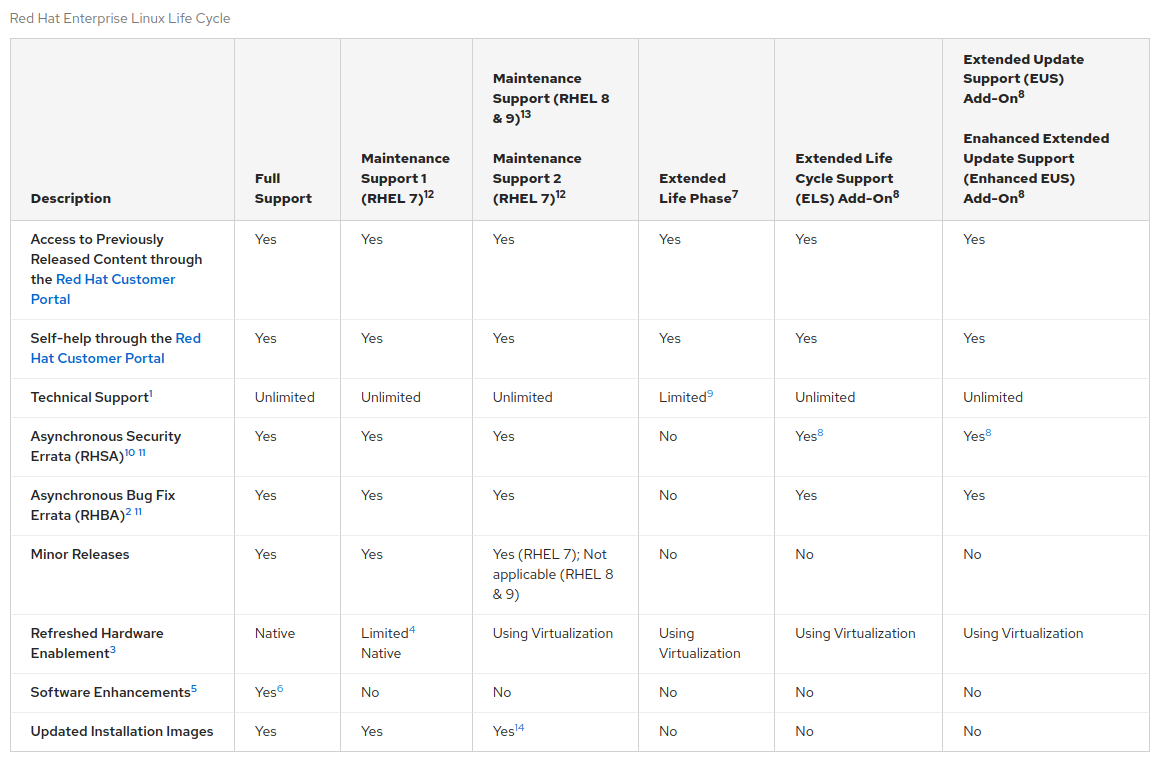This screenshot has width=1160, height=762.
Task: Follow footnote 8 on EUS Add-On security errata Yes
Action: click(988, 433)
